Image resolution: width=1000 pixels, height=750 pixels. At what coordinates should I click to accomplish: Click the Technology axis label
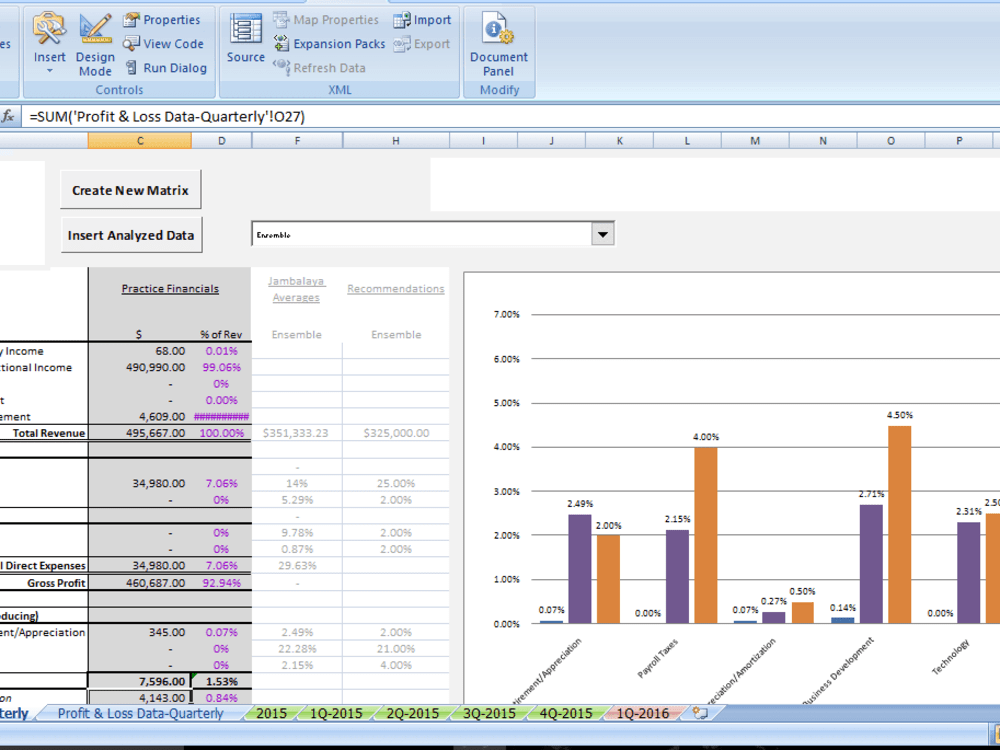click(951, 657)
